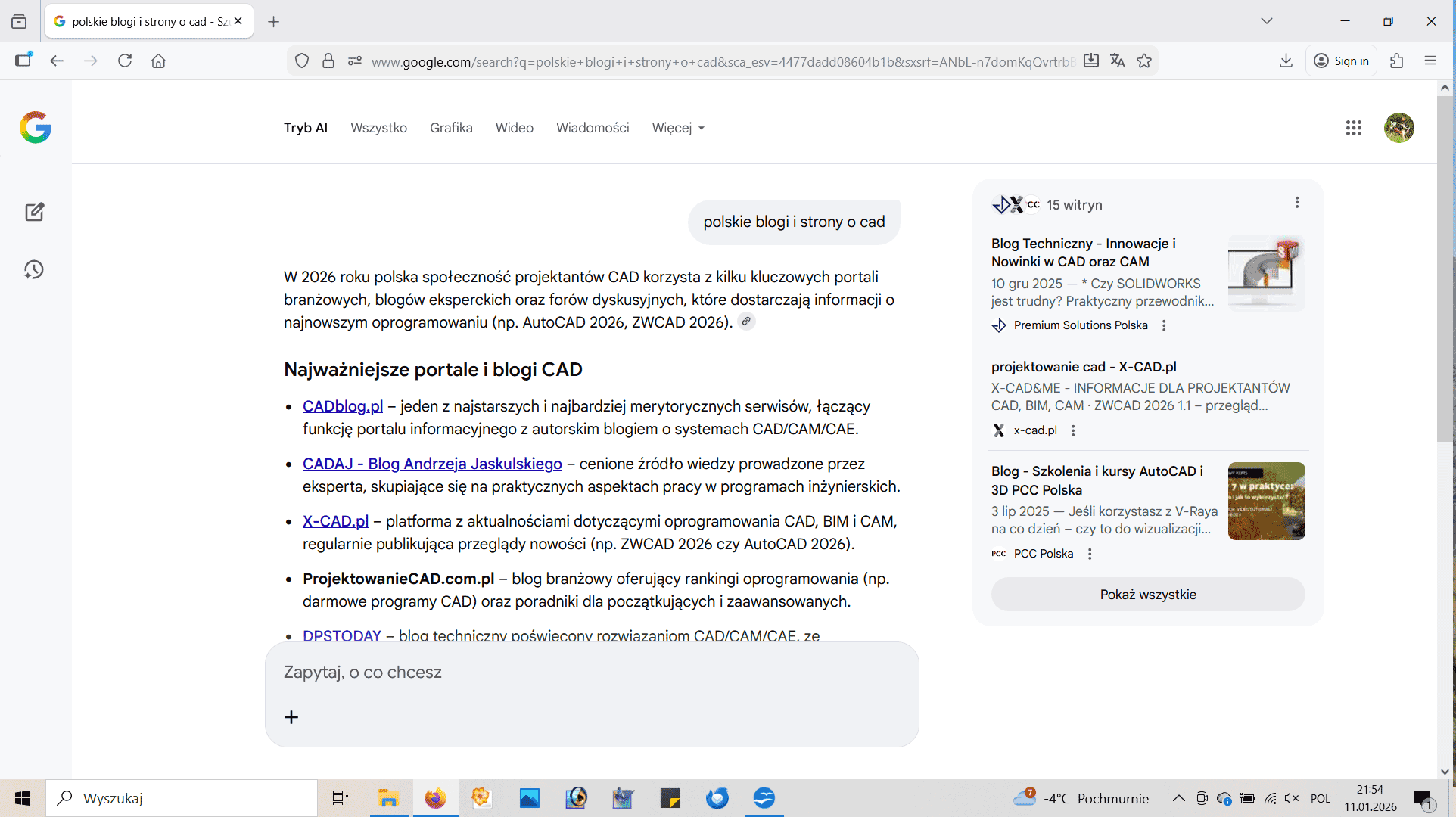The image size is (1456, 817).
Task: Reload the current page
Action: click(125, 61)
